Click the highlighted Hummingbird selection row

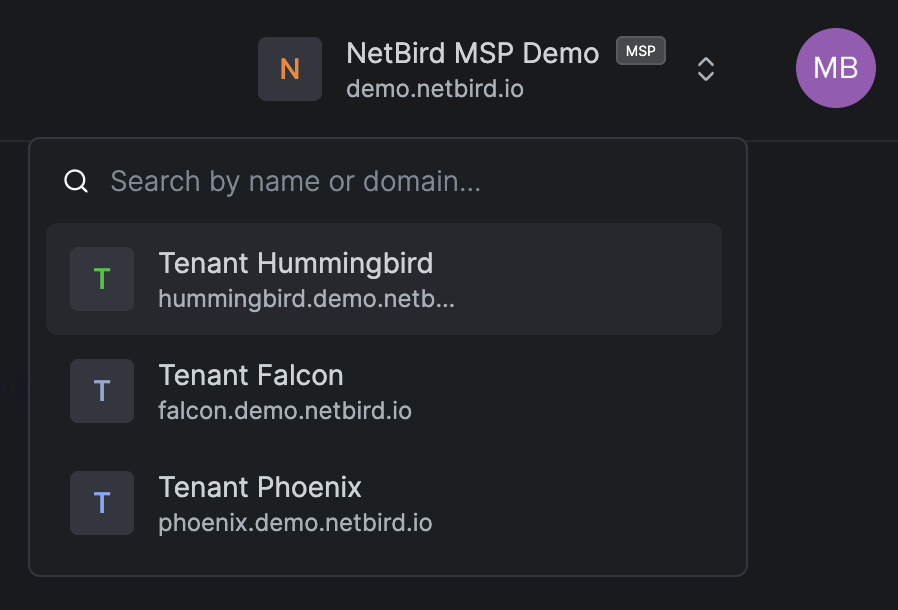pos(383,279)
